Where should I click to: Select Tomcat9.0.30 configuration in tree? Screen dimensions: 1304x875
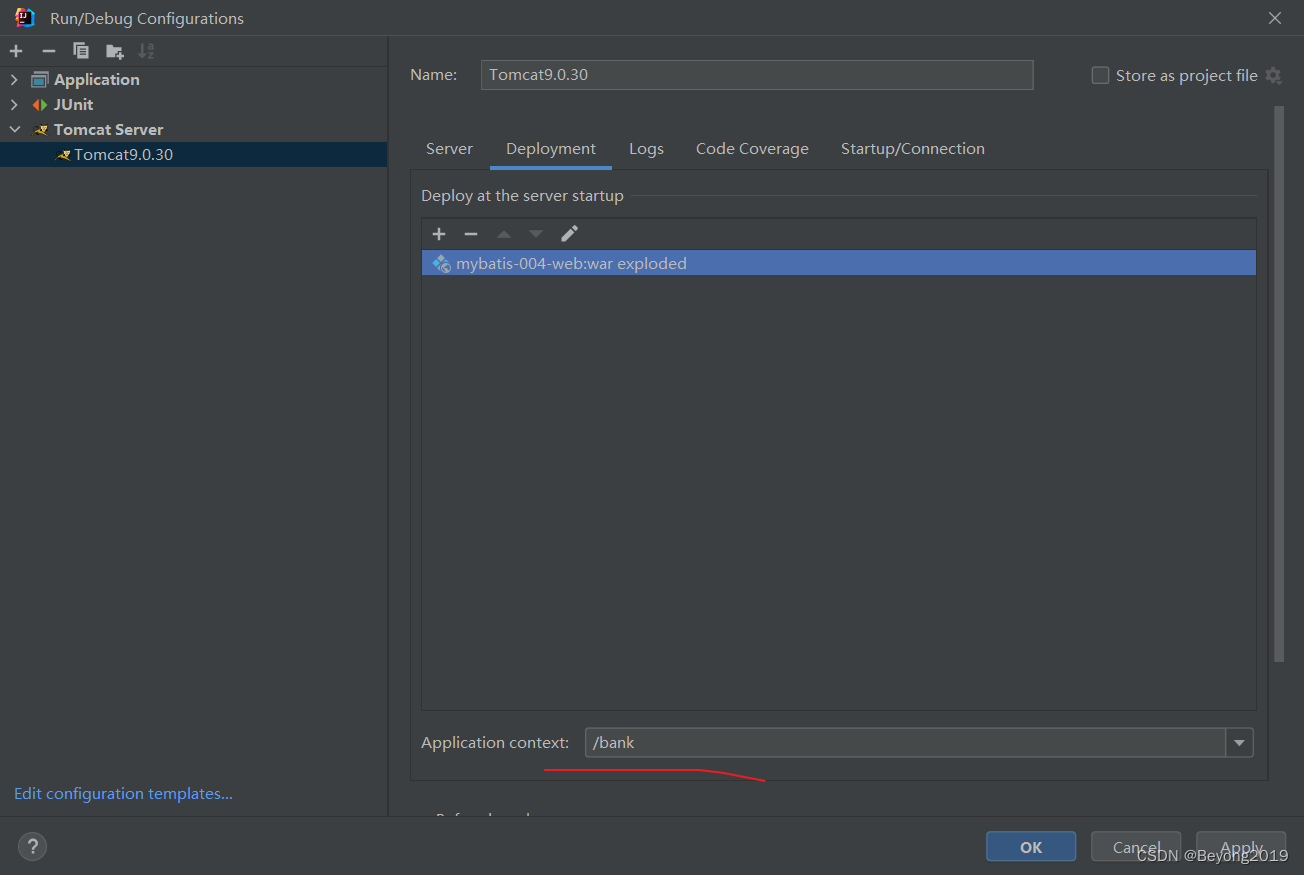point(193,155)
